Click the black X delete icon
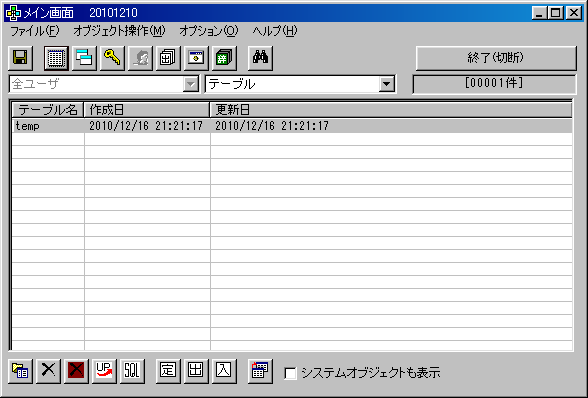The width and height of the screenshot is (588, 398). 48,371
